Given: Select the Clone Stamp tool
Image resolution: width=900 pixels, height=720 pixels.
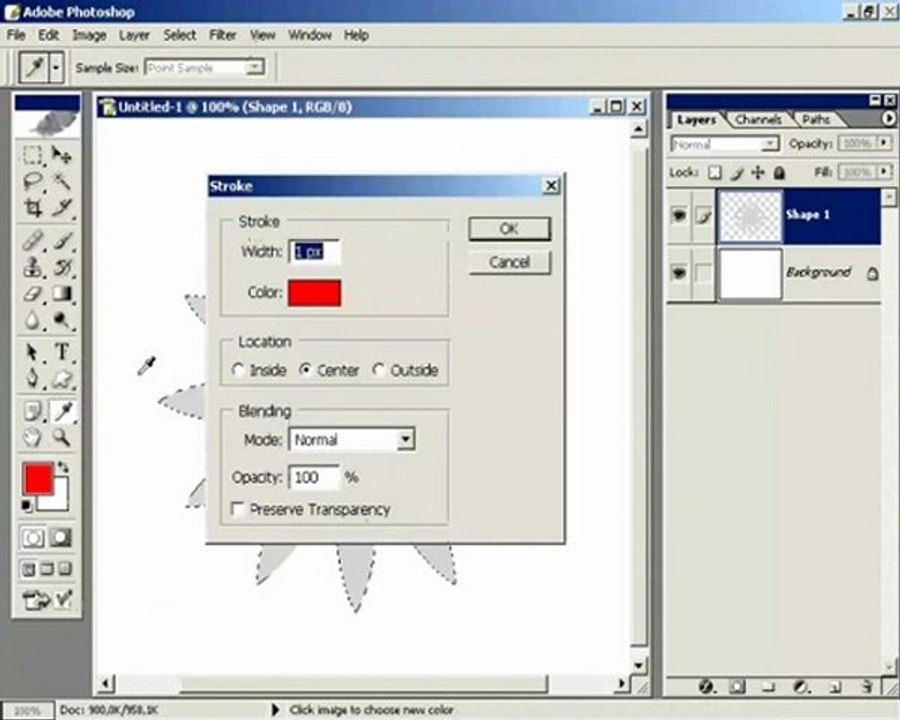Looking at the screenshot, I should 32,267.
